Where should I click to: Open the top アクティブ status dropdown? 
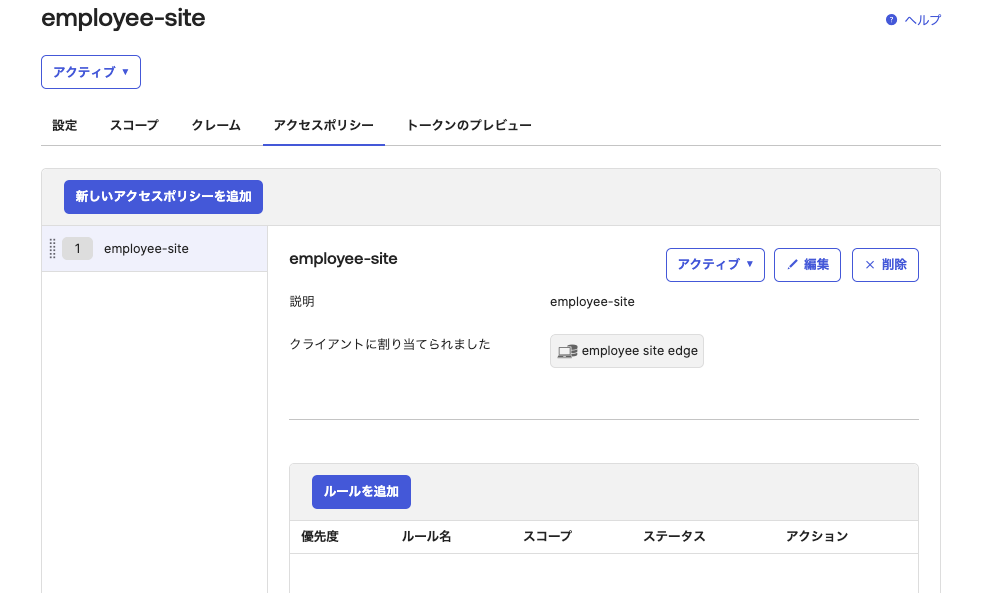coord(90,71)
